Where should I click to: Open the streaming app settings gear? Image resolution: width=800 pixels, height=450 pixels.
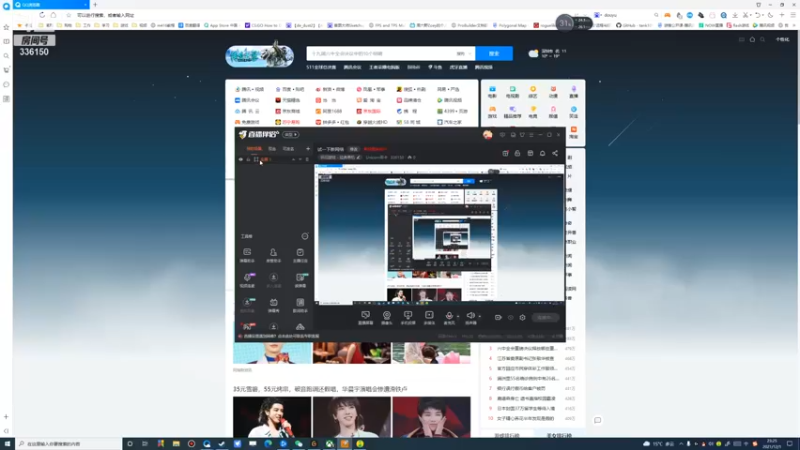(x=522, y=317)
